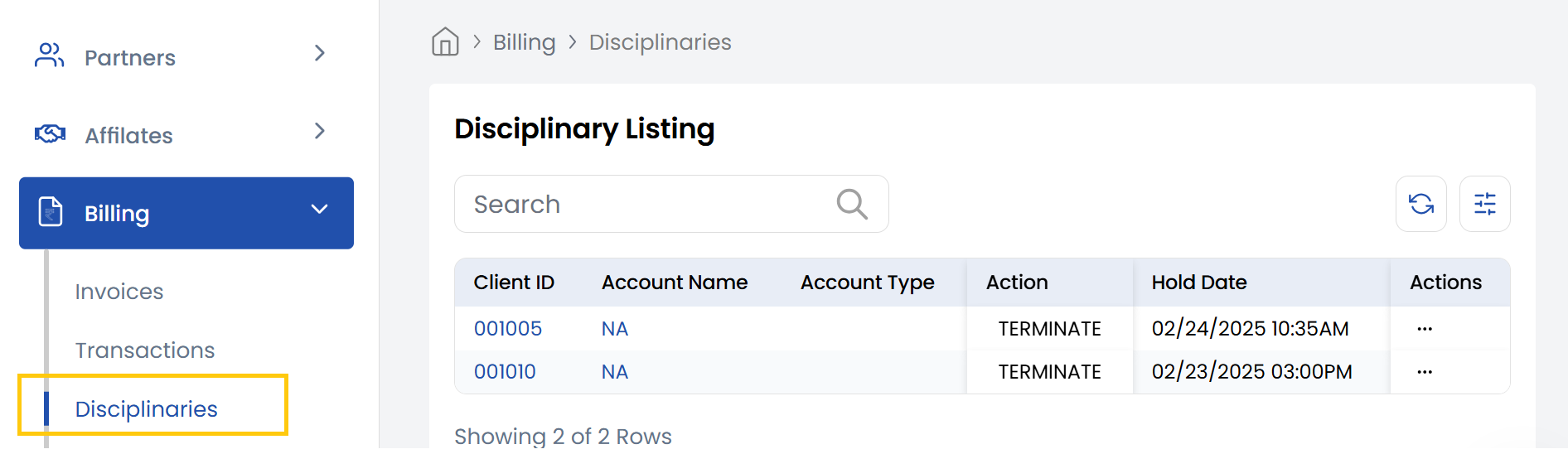1568x454 pixels.
Task: Open client ID 001010 link
Action: (505, 372)
